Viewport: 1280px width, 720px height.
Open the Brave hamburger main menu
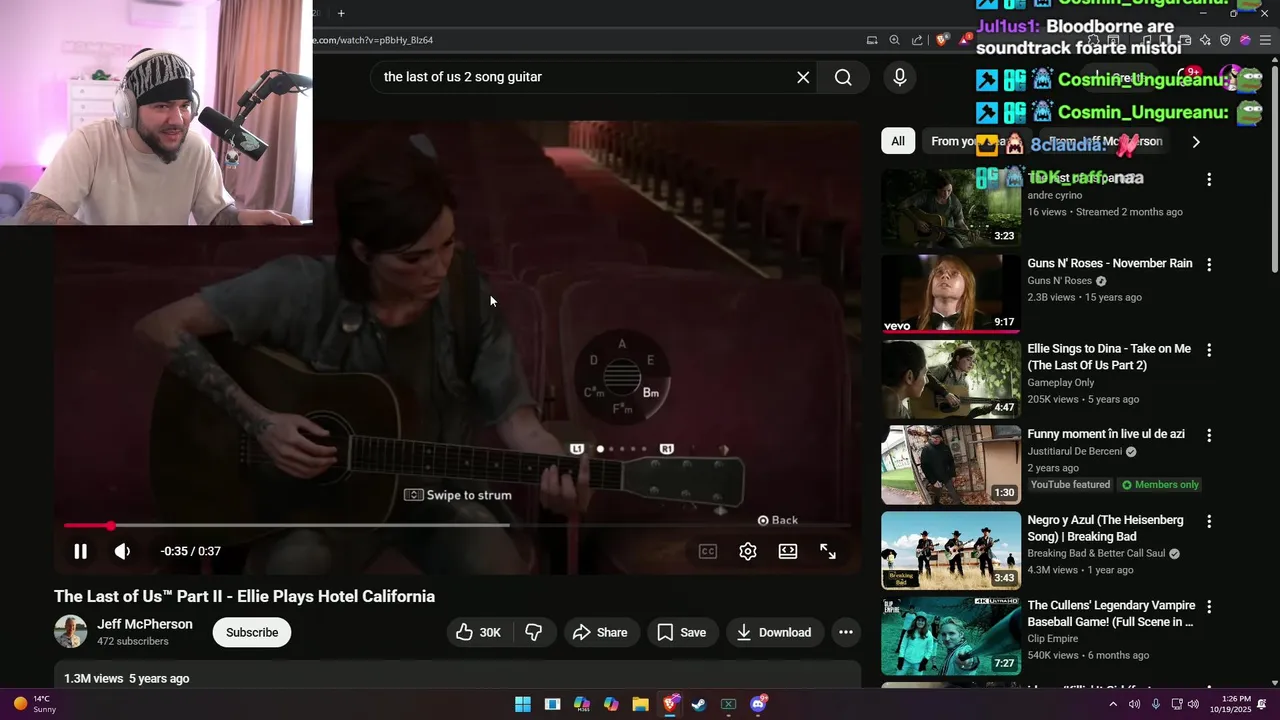(1266, 40)
